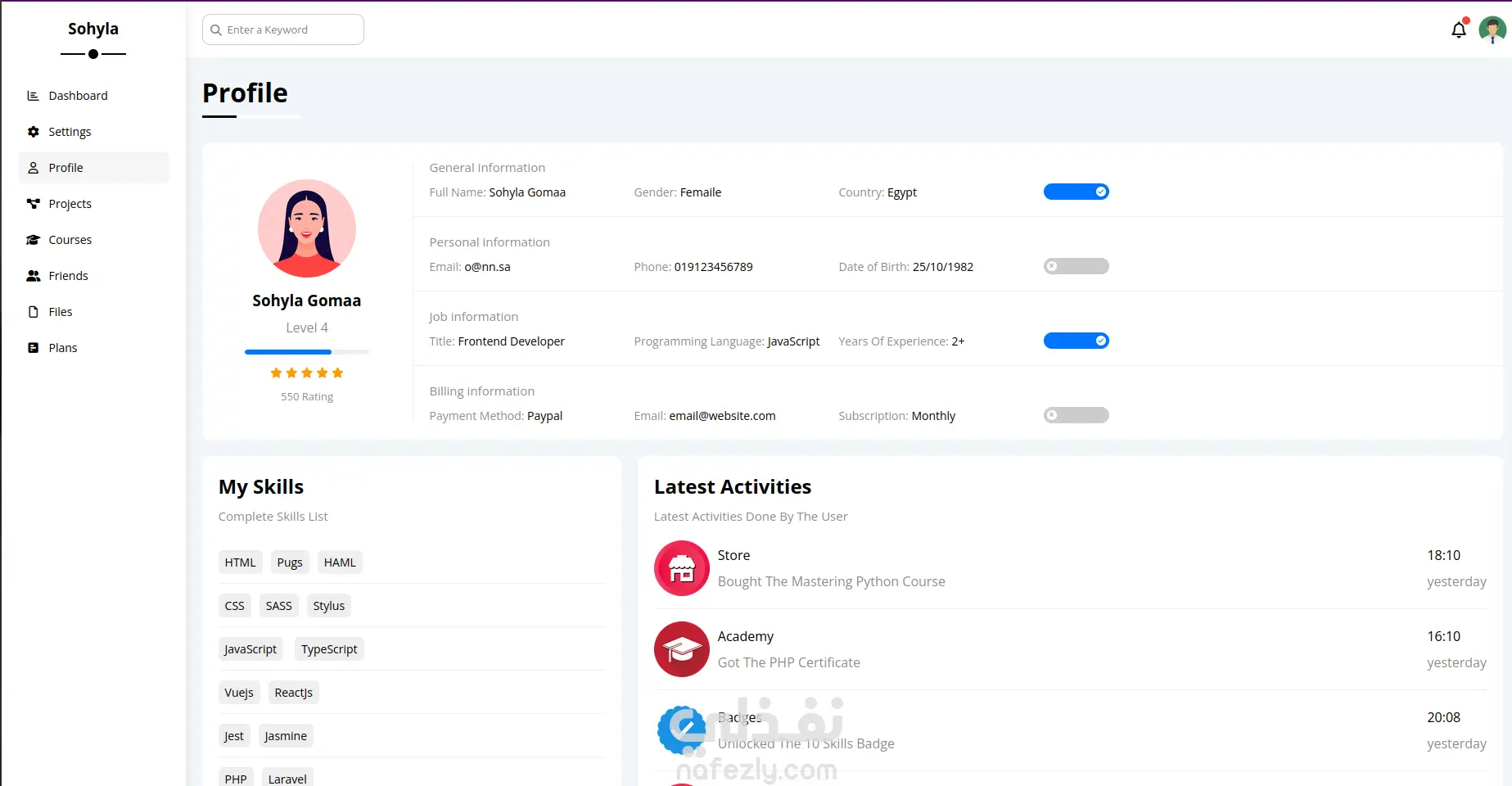Click the 16:10 Academy activity time

coord(1444,636)
